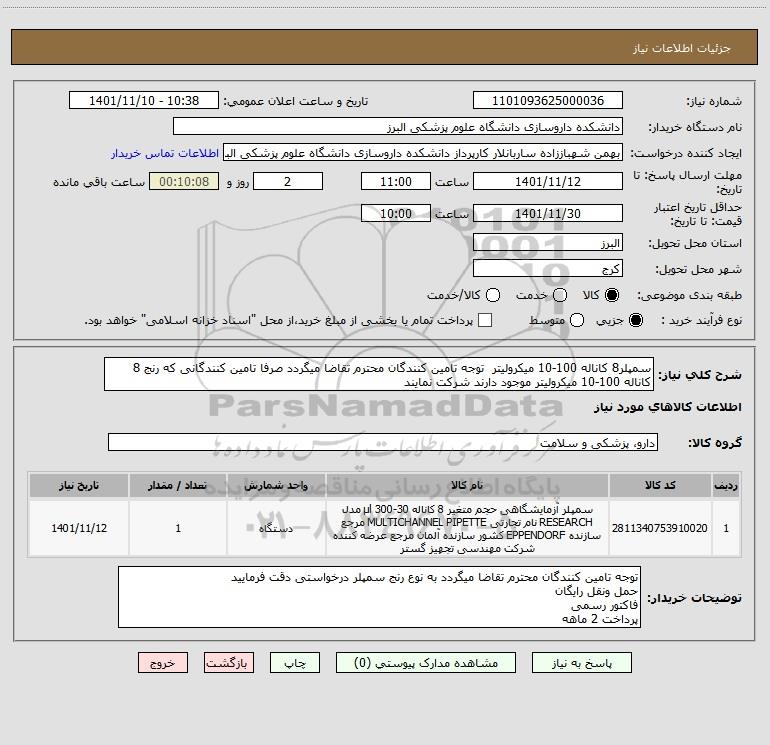Click the remaining time countdown 00:10:08
Screen dimensions: 770x745
tap(184, 181)
